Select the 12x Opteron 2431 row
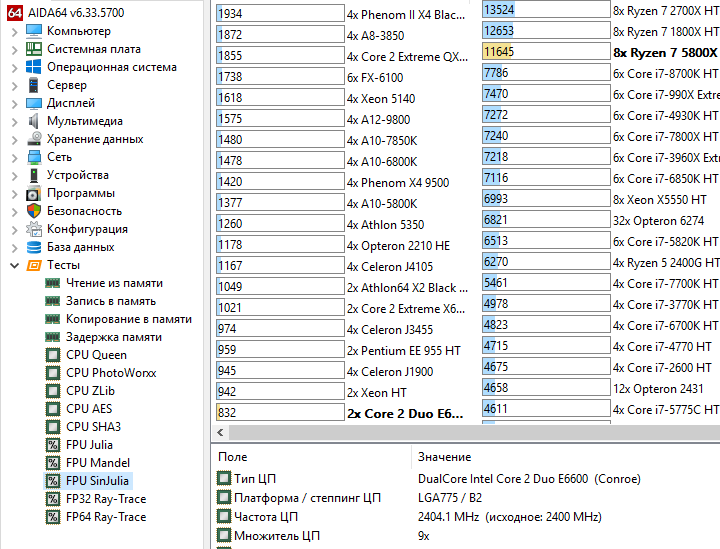The image size is (720, 549). click(658, 389)
